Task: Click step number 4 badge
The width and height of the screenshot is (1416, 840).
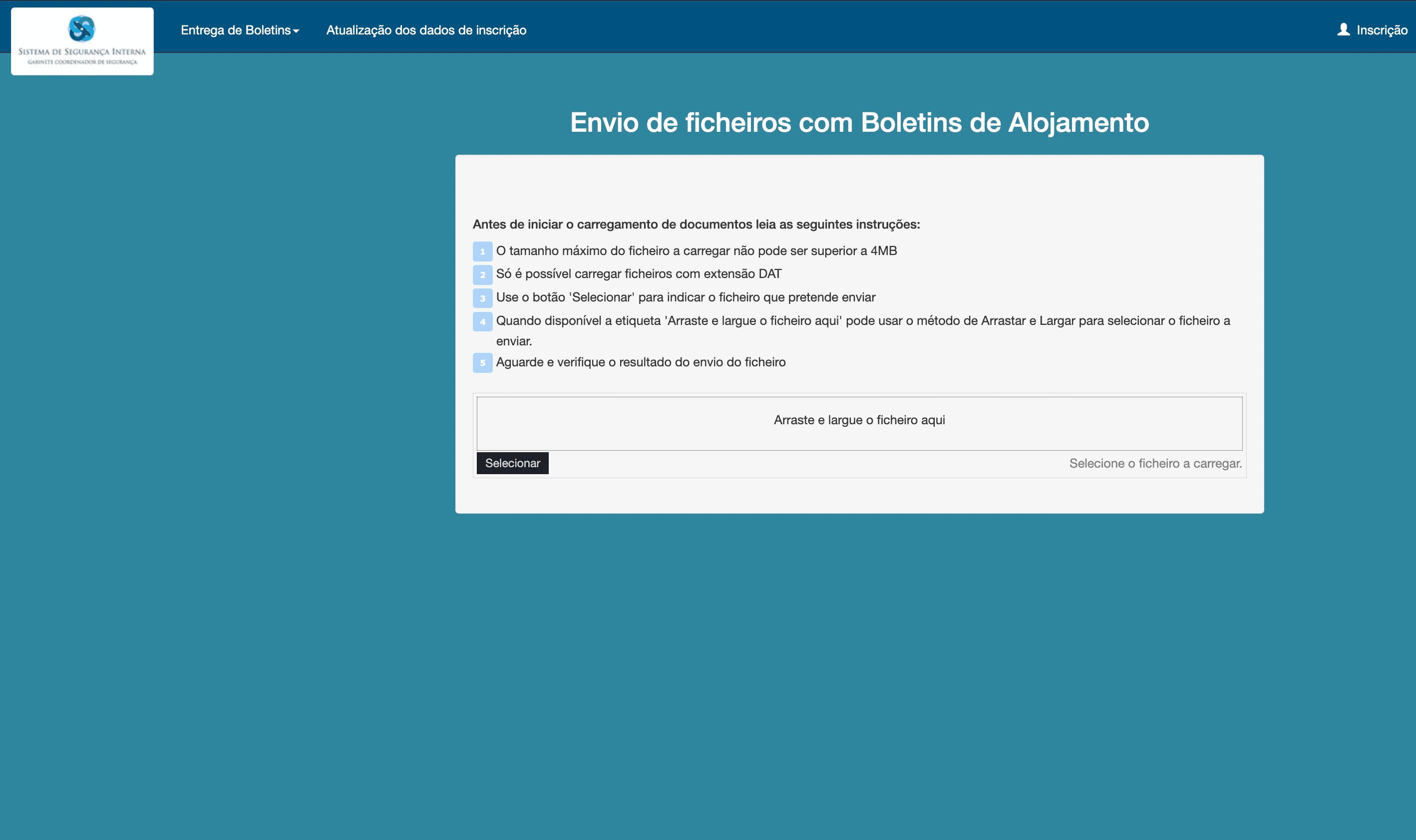Action: 482,321
